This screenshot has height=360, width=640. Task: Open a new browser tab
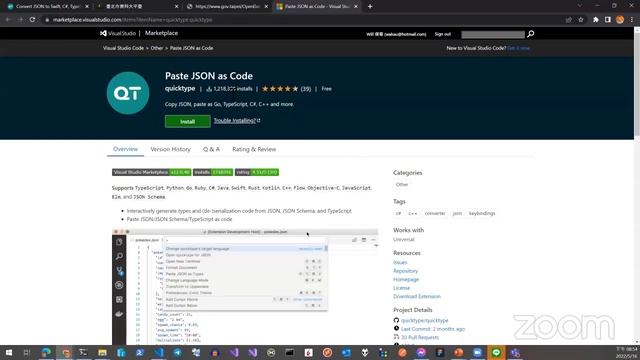click(370, 7)
